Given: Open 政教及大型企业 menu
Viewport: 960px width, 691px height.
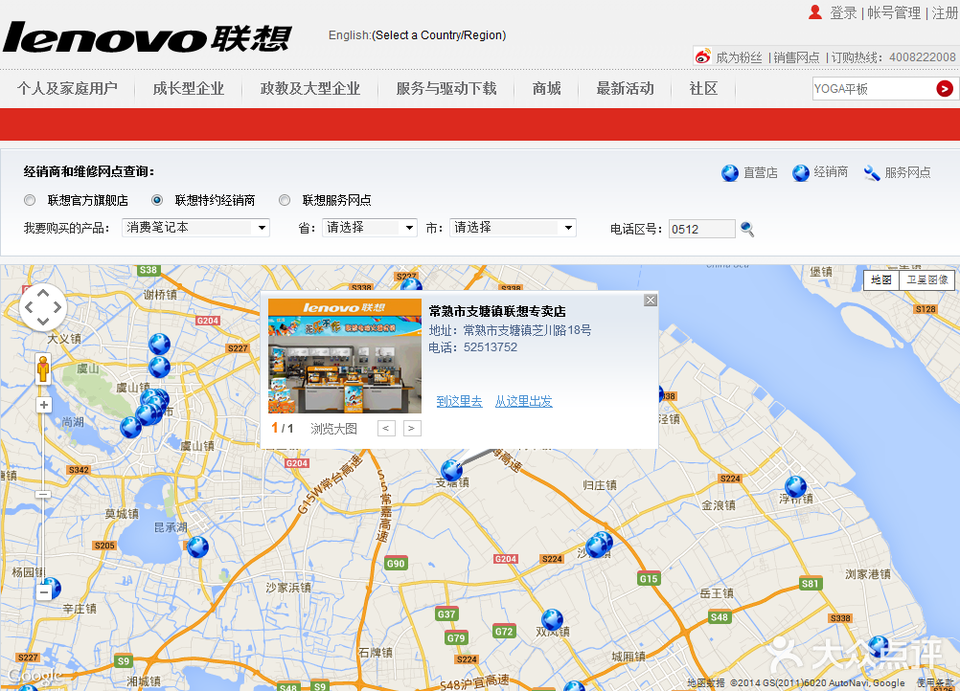Looking at the screenshot, I should [x=310, y=89].
